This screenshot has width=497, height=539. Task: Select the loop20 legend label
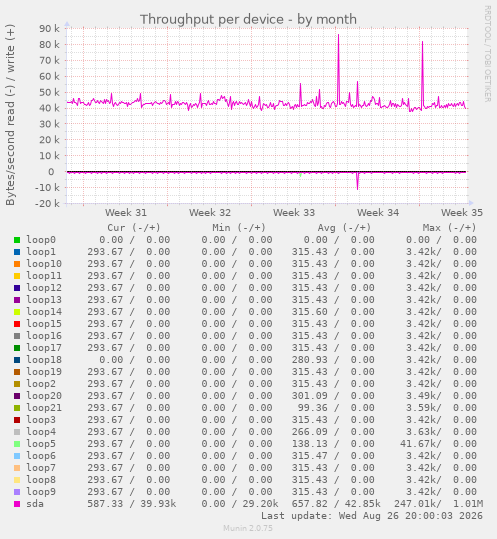tap(44, 396)
